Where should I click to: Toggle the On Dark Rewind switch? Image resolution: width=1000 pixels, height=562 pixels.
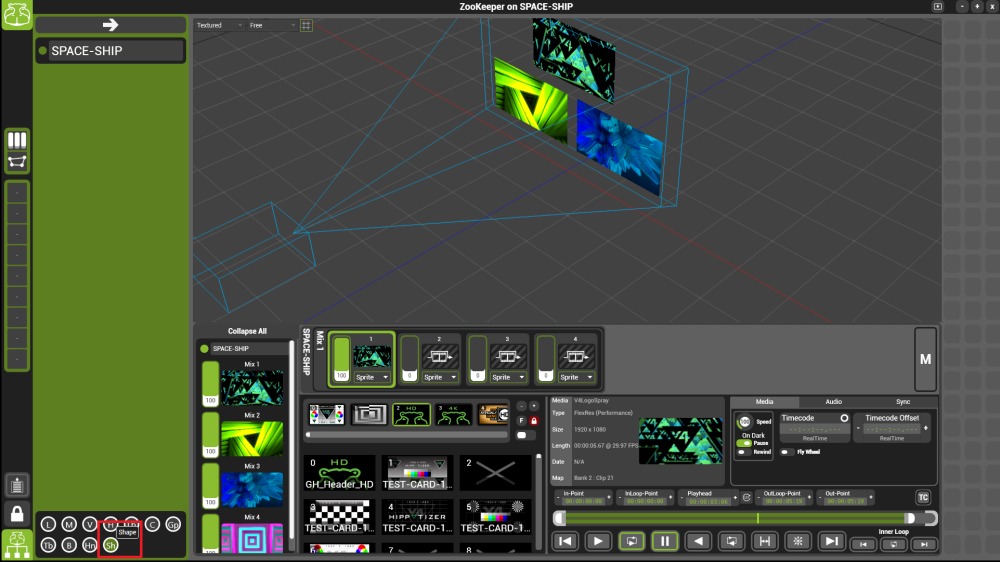click(744, 452)
